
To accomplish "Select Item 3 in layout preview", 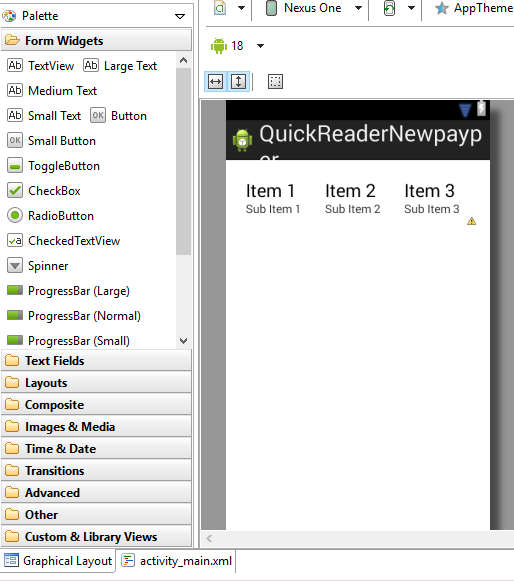I will (x=429, y=191).
